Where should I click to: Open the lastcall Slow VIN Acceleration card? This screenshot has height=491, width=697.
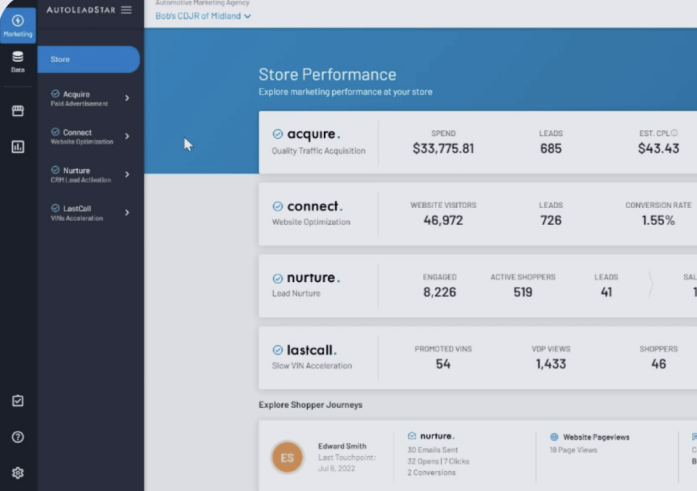pos(478,358)
